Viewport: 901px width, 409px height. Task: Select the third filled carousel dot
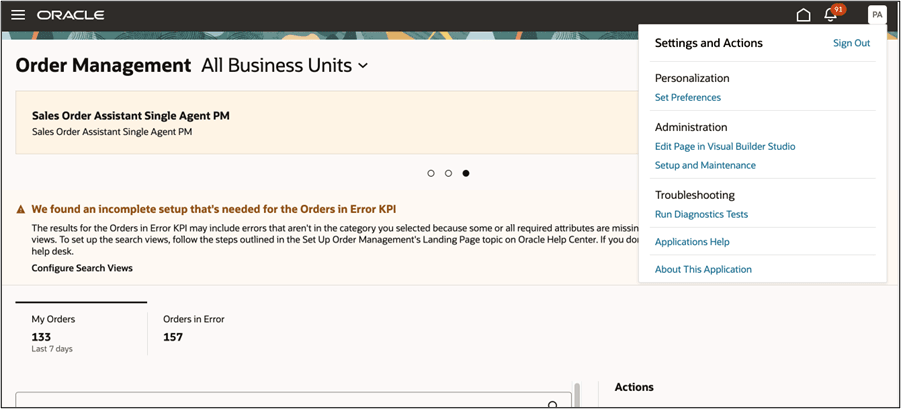click(x=465, y=173)
